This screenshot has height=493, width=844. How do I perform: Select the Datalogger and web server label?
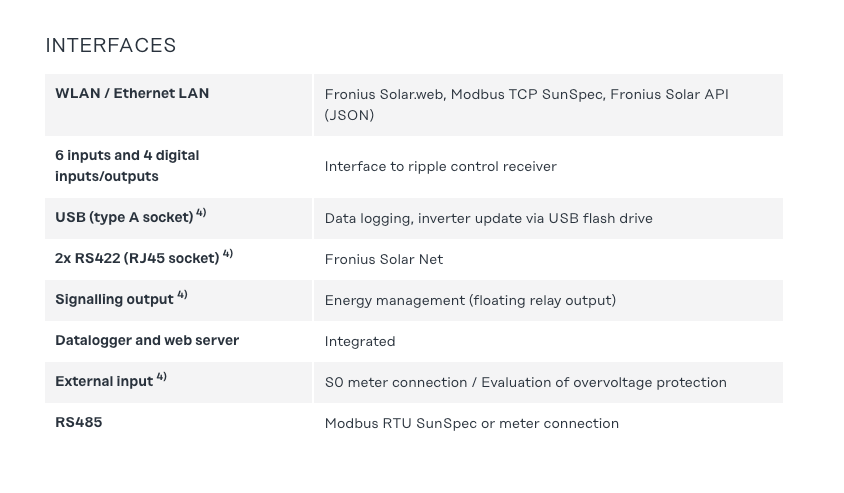pos(147,340)
